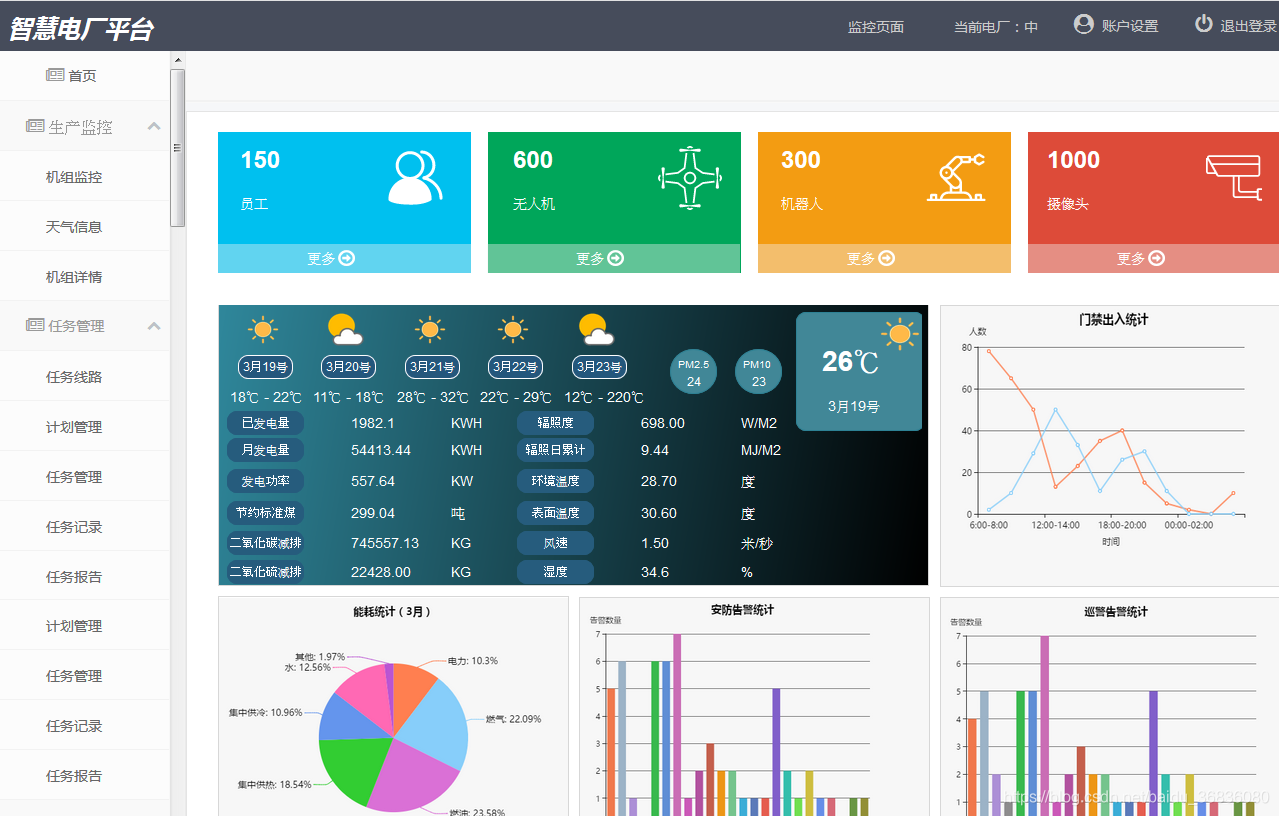Click 更多 on the green 无人机 card

(614, 258)
